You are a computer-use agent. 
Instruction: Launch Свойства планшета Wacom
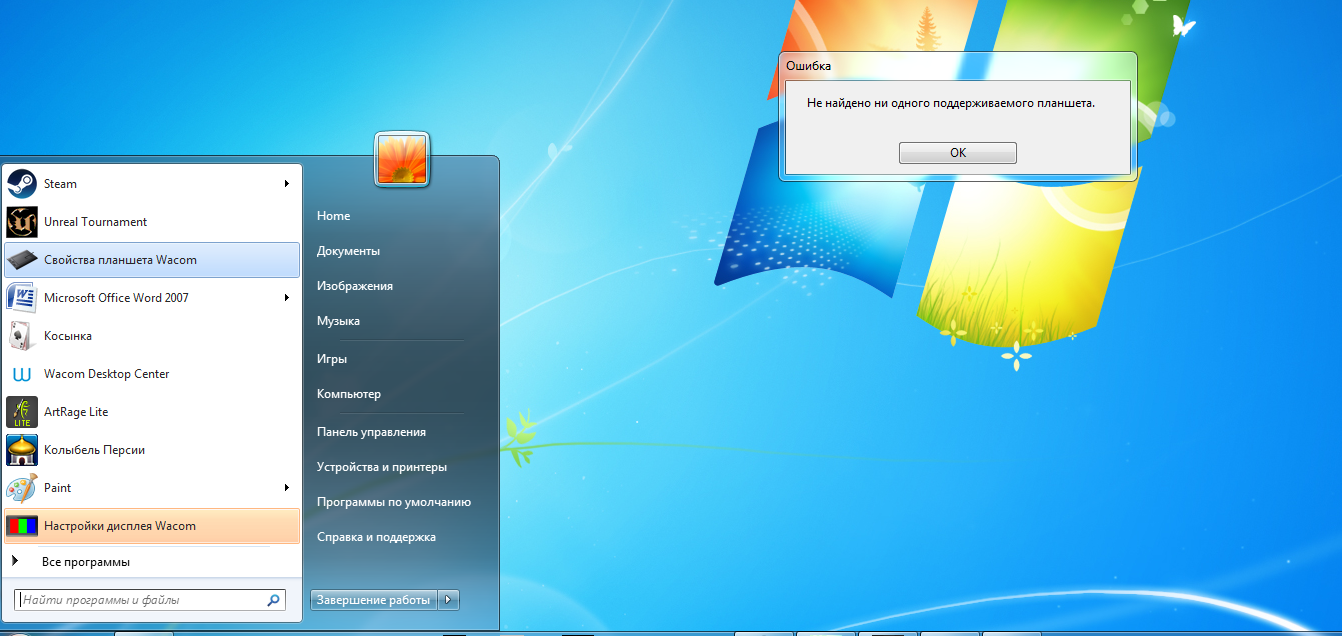click(x=152, y=260)
